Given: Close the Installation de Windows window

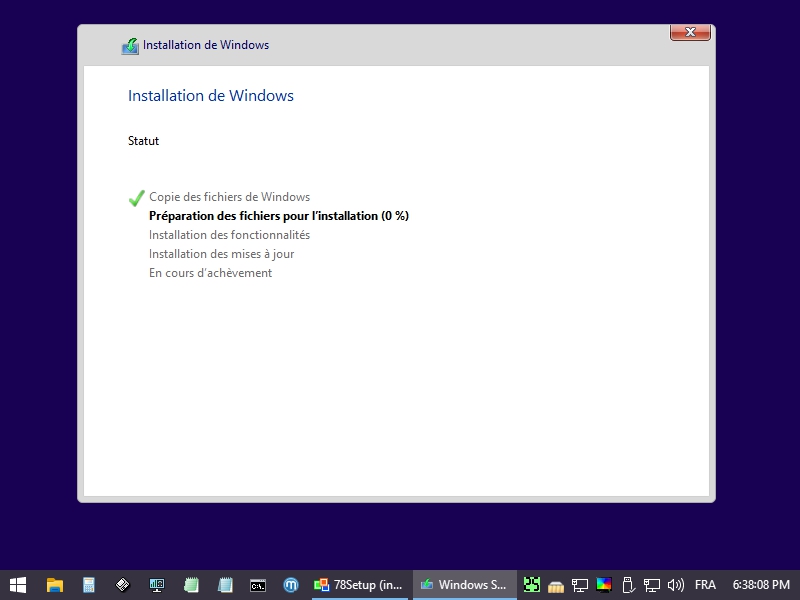Looking at the screenshot, I should pos(689,33).
